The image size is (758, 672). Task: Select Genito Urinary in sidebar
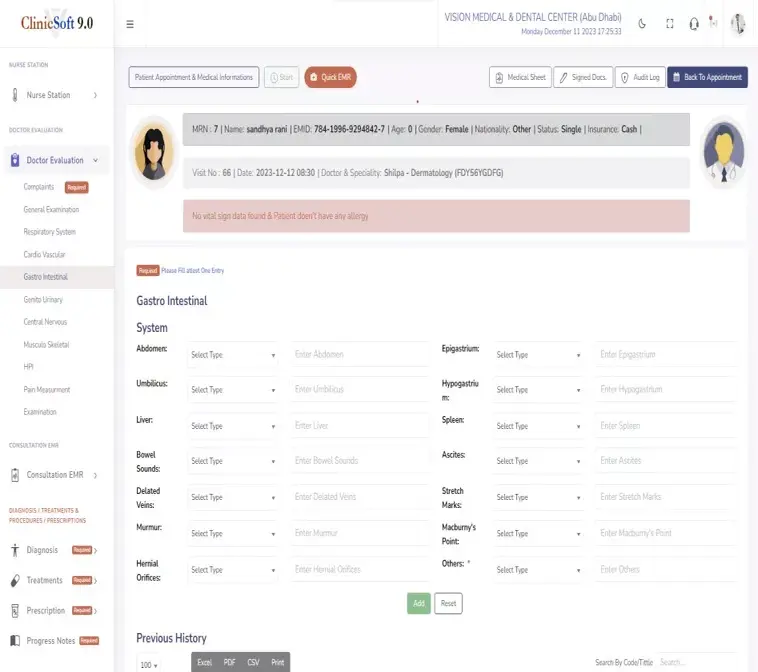point(43,299)
